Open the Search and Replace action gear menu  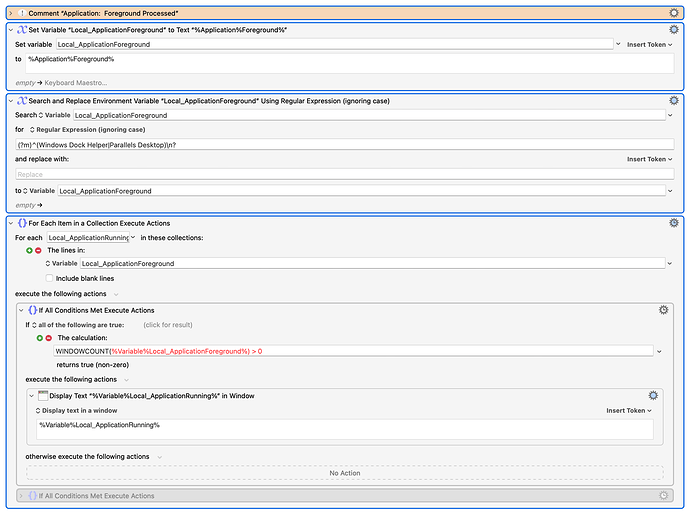pyautogui.click(x=673, y=101)
